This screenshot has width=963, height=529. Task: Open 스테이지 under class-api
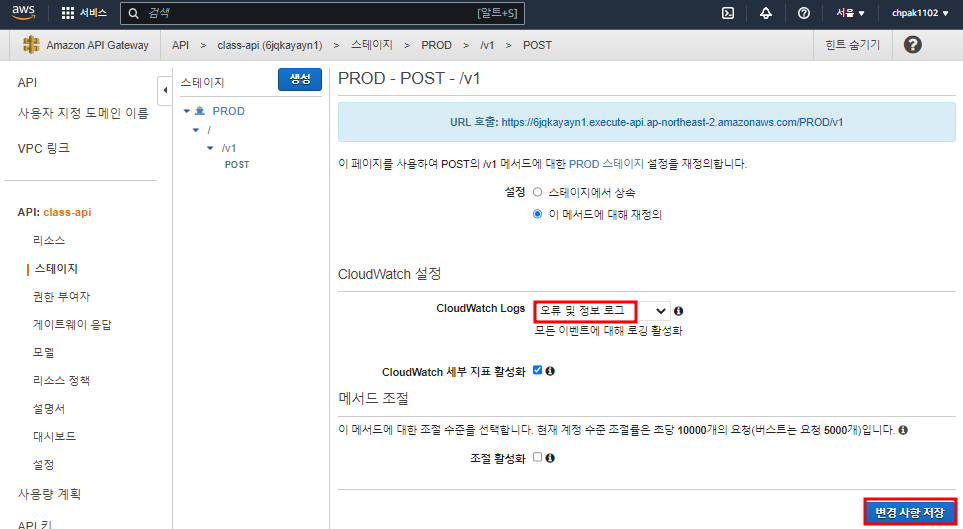click(x=56, y=268)
